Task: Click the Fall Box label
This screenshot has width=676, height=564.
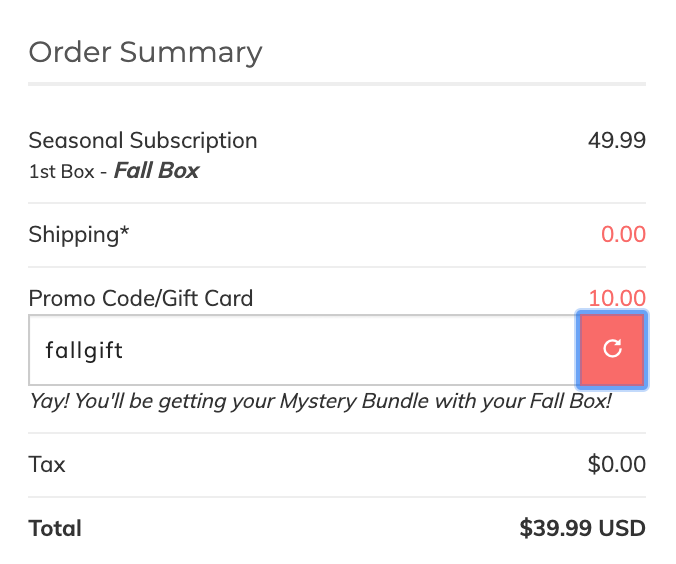Action: (156, 171)
